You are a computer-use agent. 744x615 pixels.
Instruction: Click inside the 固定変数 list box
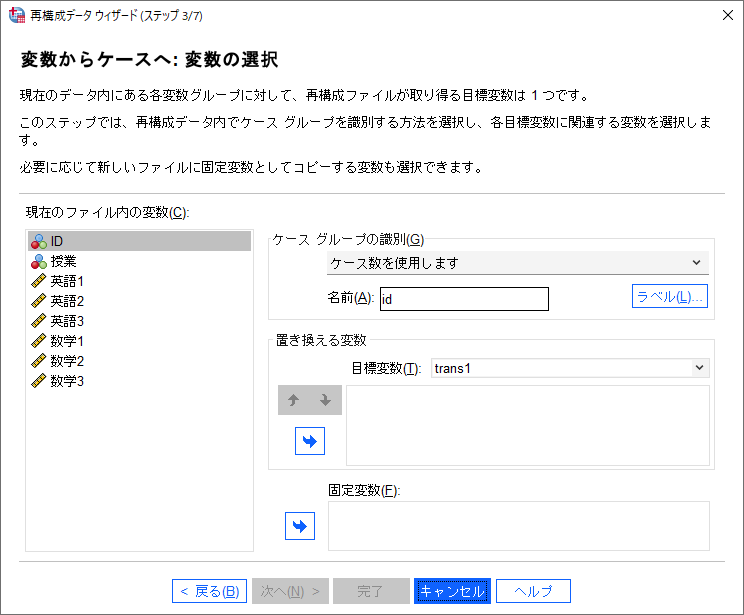coord(518,526)
